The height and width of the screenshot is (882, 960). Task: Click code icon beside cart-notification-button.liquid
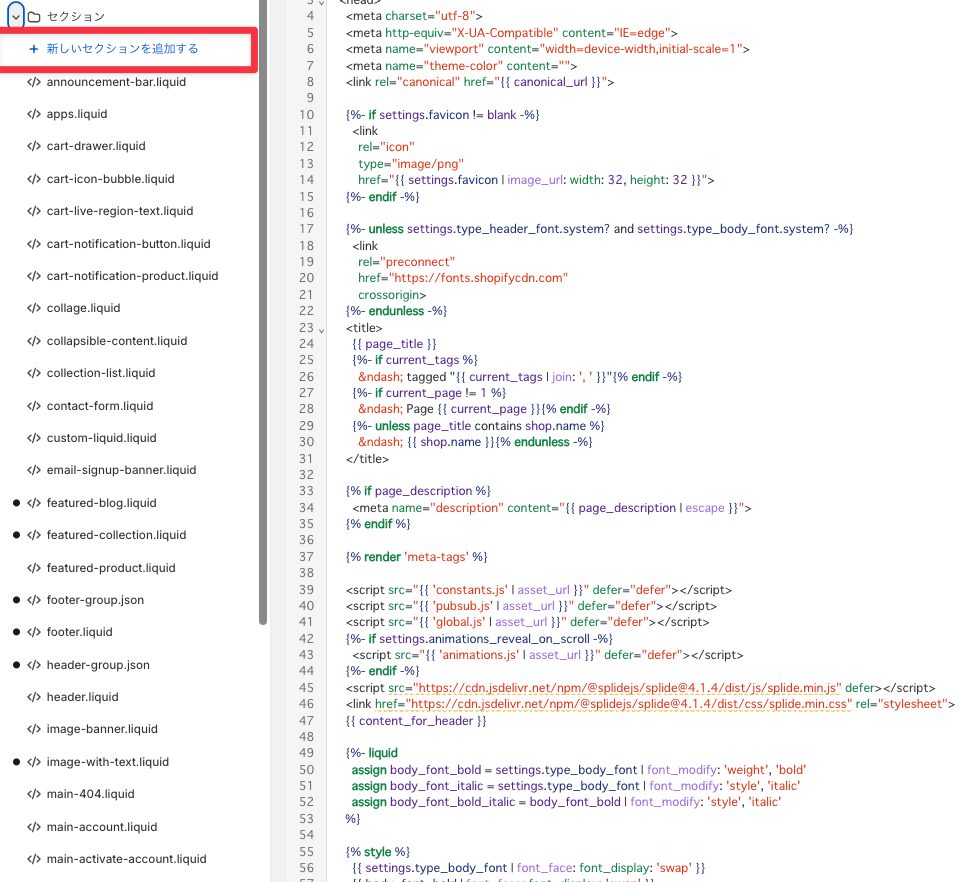pyautogui.click(x=34, y=244)
